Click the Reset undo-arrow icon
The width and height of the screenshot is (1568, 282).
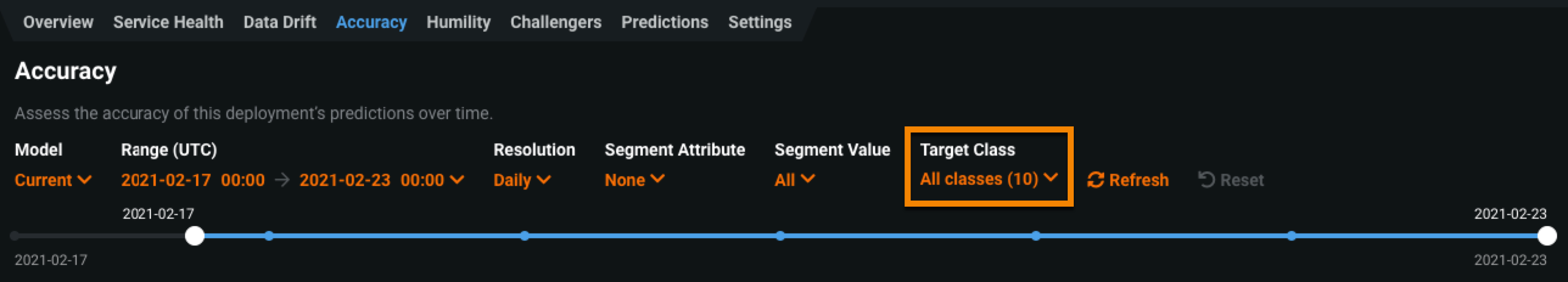click(x=1206, y=180)
